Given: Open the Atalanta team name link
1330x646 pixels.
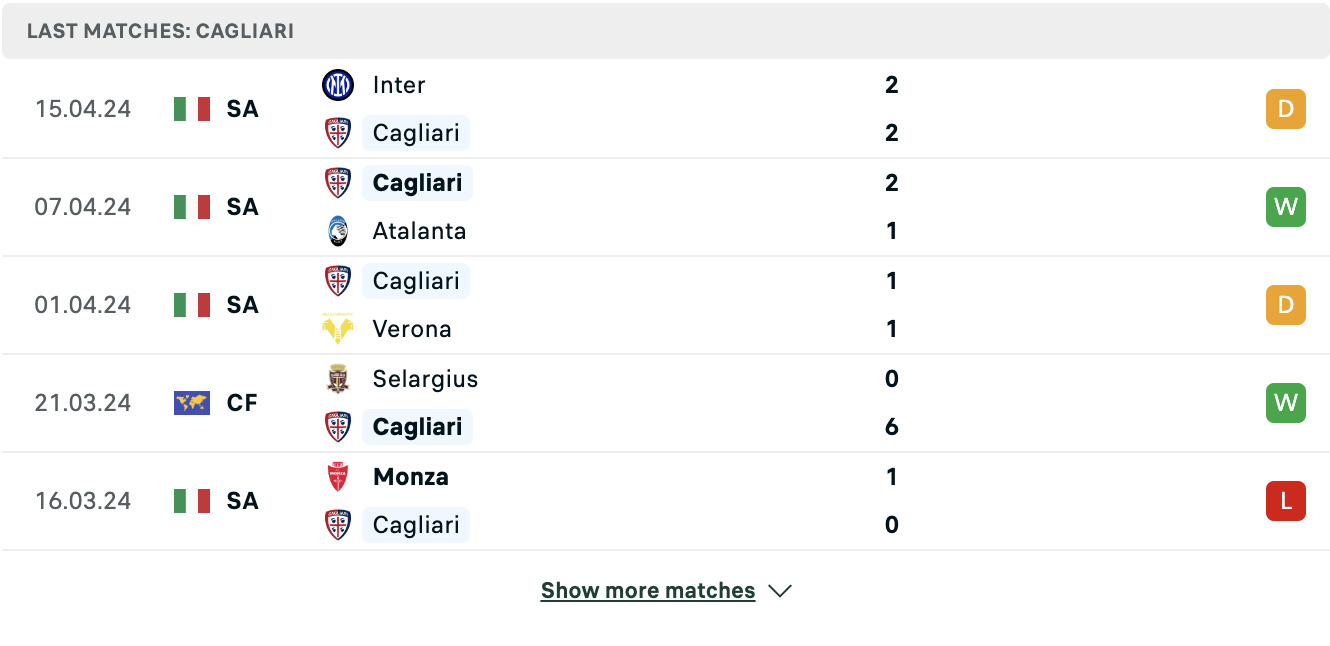Looking at the screenshot, I should [x=419, y=231].
